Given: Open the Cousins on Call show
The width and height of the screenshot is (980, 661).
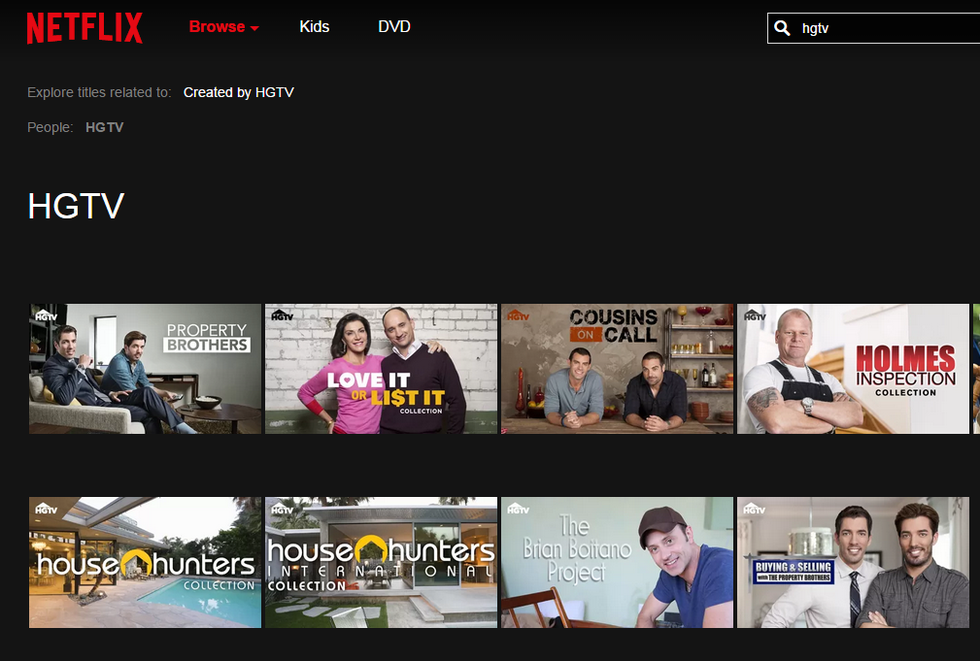Looking at the screenshot, I should [617, 369].
